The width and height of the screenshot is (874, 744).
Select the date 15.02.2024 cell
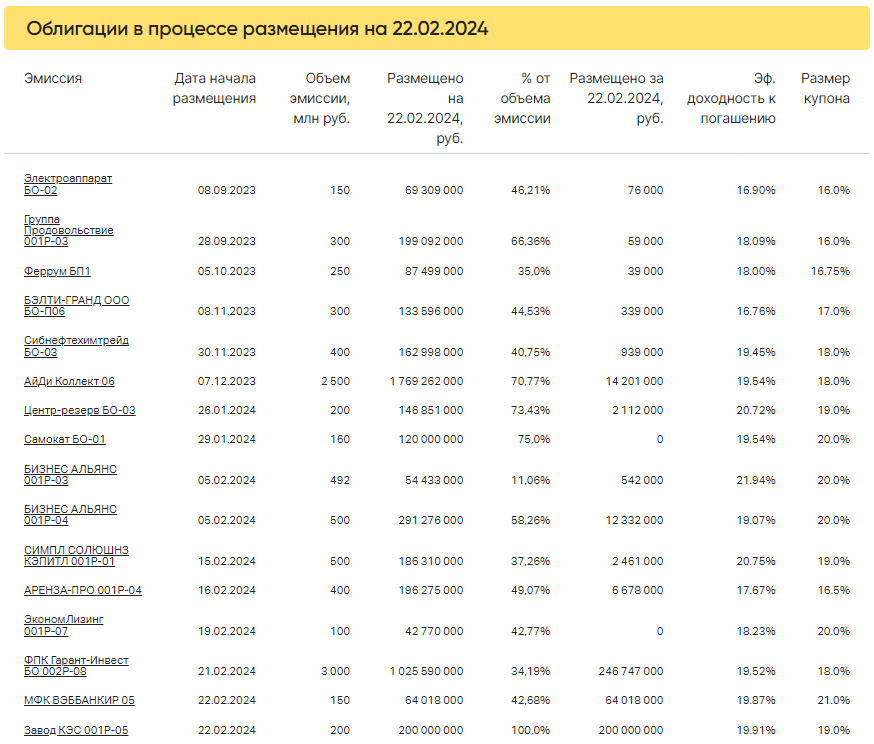pyautogui.click(x=226, y=561)
